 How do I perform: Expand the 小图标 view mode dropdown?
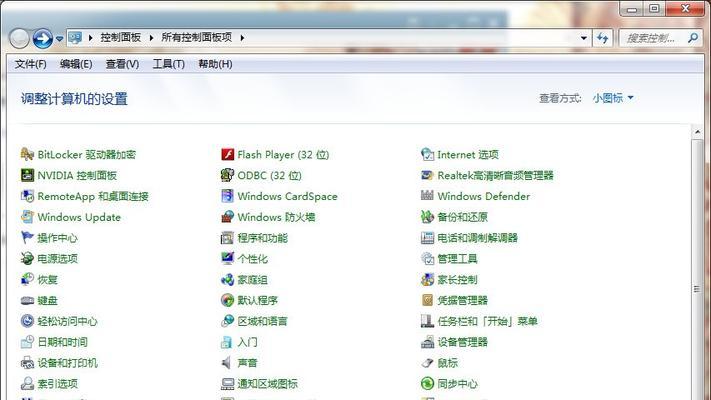[613, 98]
